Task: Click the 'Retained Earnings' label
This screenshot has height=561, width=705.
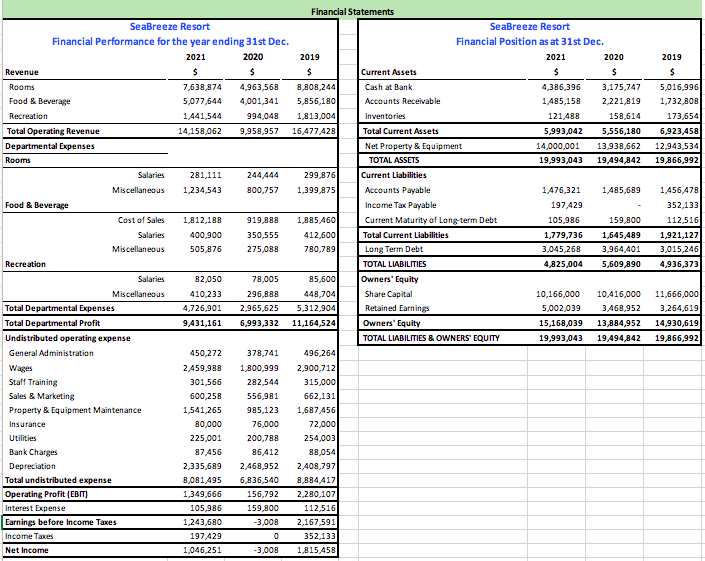Action: click(x=397, y=308)
